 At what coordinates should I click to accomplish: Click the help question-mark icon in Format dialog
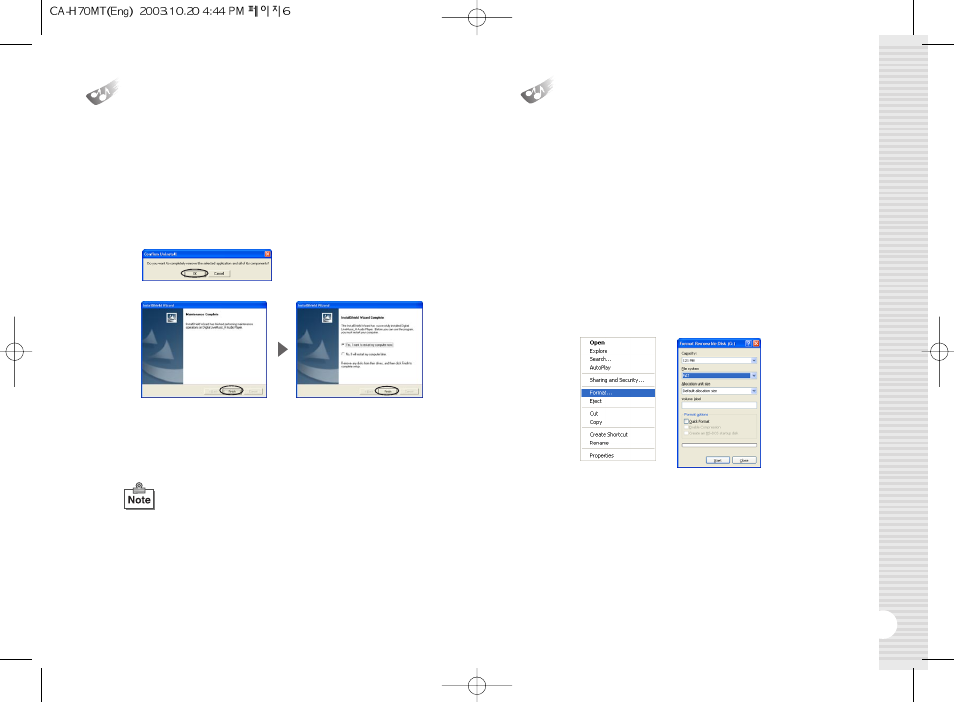coord(748,344)
